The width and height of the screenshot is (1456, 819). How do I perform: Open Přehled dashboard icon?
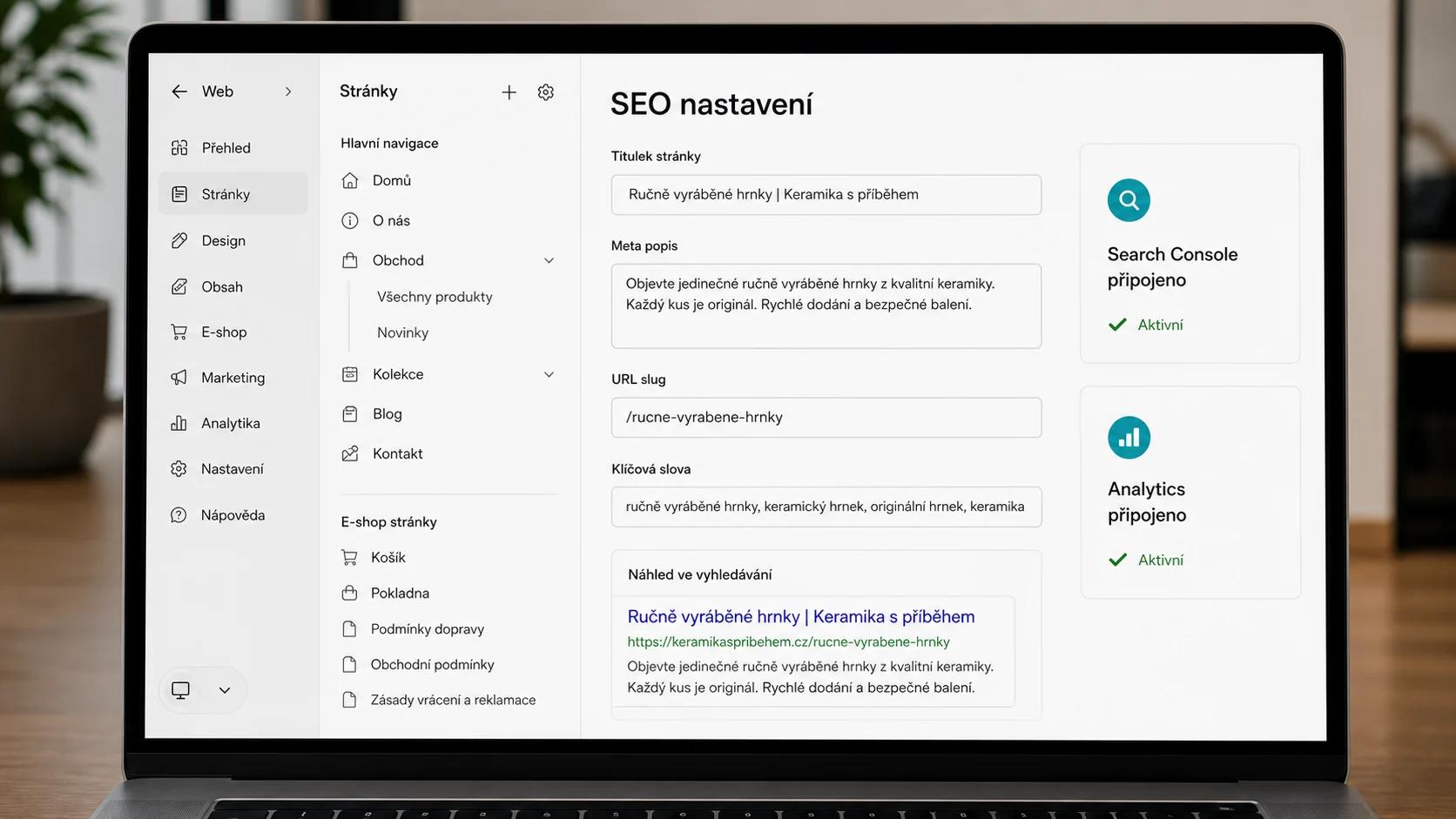point(179,148)
